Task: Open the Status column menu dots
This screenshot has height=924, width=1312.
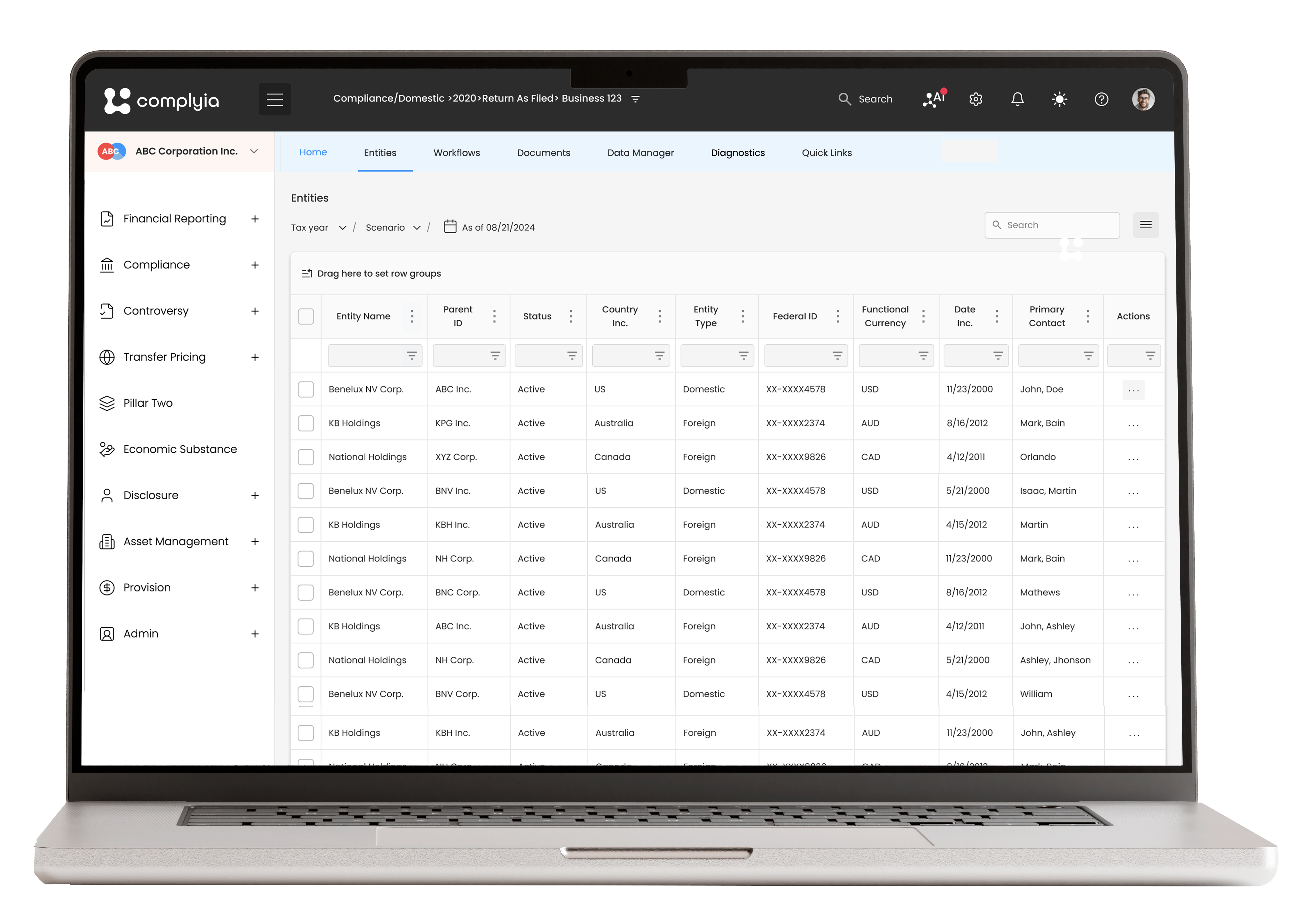Action: (570, 316)
